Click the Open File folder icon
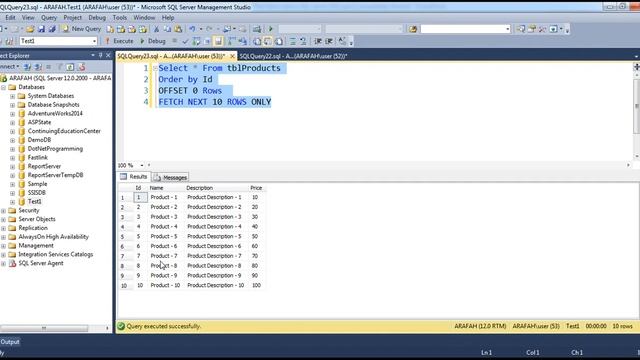This screenshot has width=640, height=360. [x=30, y=29]
